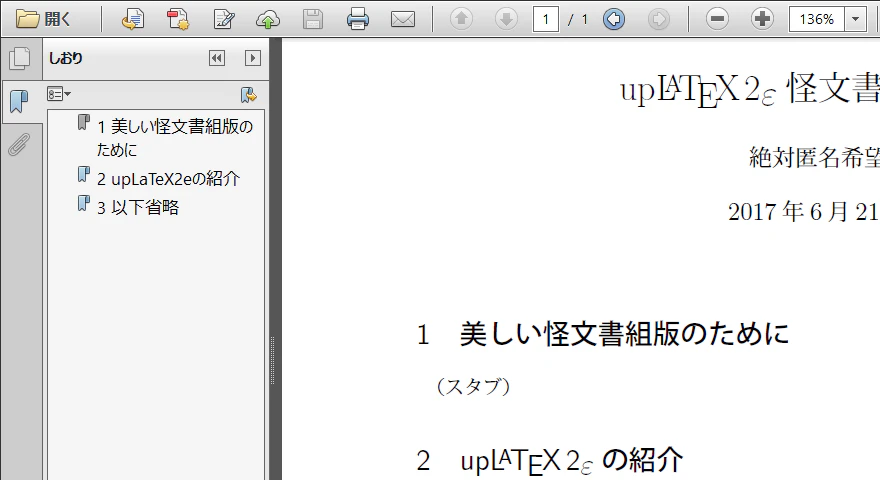Collapse the しおり panel double-arrow button
The image size is (880, 480).
(x=217, y=58)
